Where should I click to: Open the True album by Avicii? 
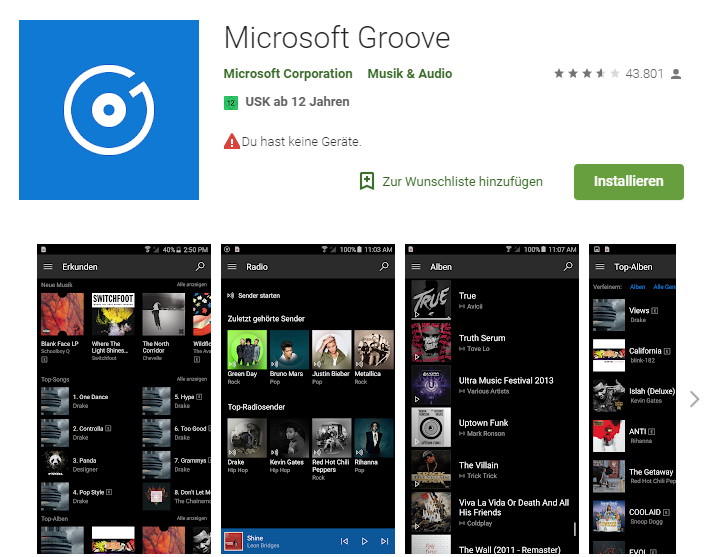click(x=492, y=300)
